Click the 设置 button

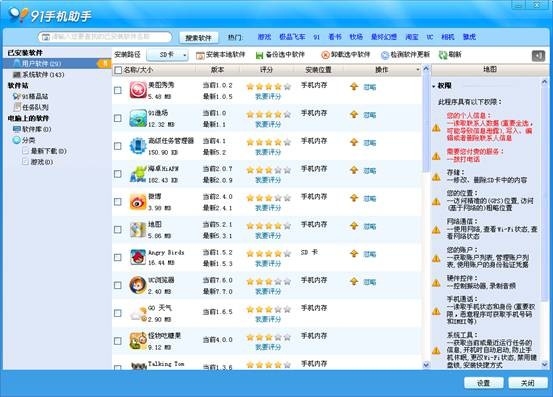pyautogui.click(x=484, y=383)
